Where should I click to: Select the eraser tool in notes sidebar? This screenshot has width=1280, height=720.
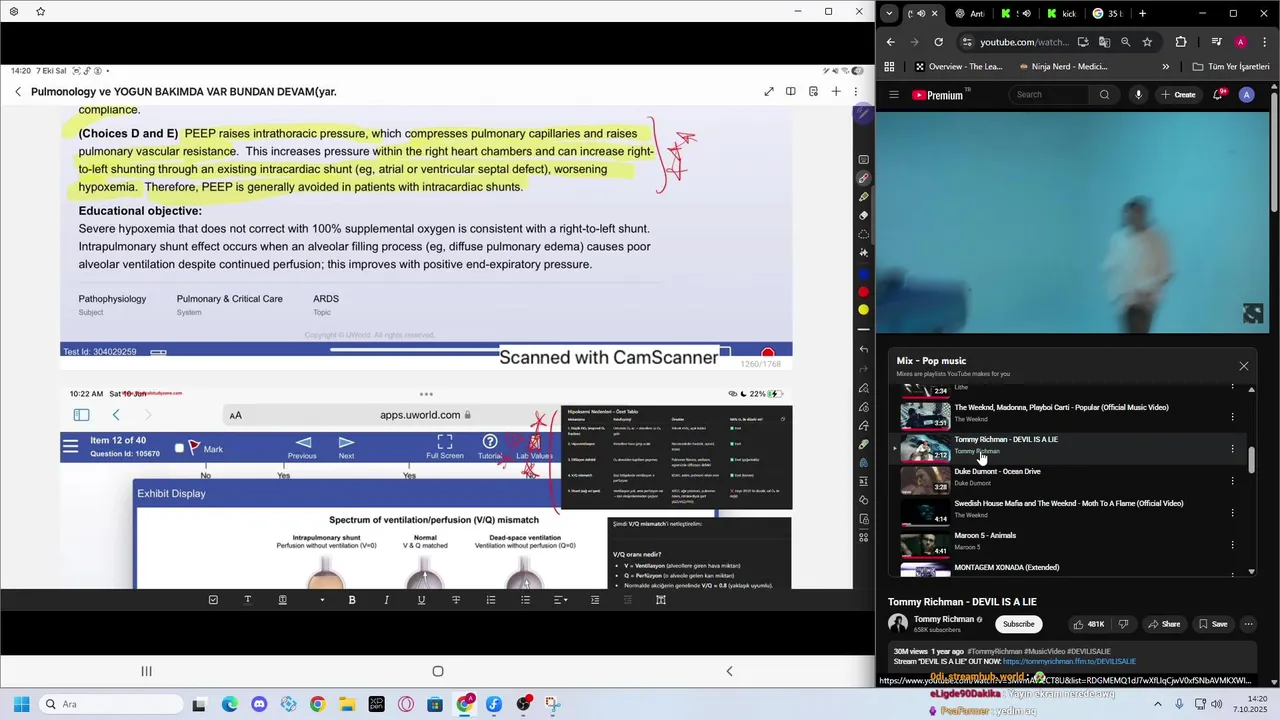tap(864, 215)
